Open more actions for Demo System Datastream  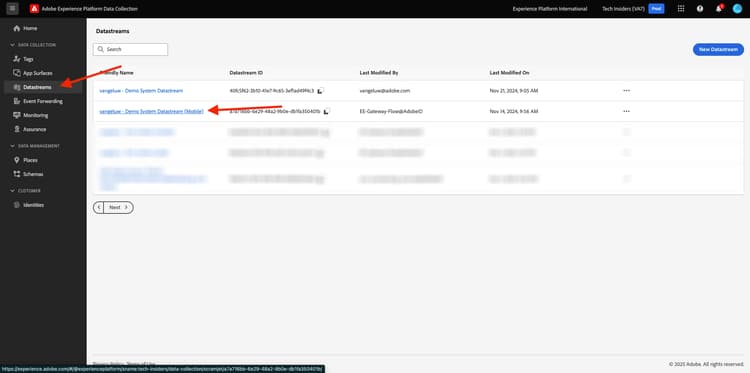[626, 90]
